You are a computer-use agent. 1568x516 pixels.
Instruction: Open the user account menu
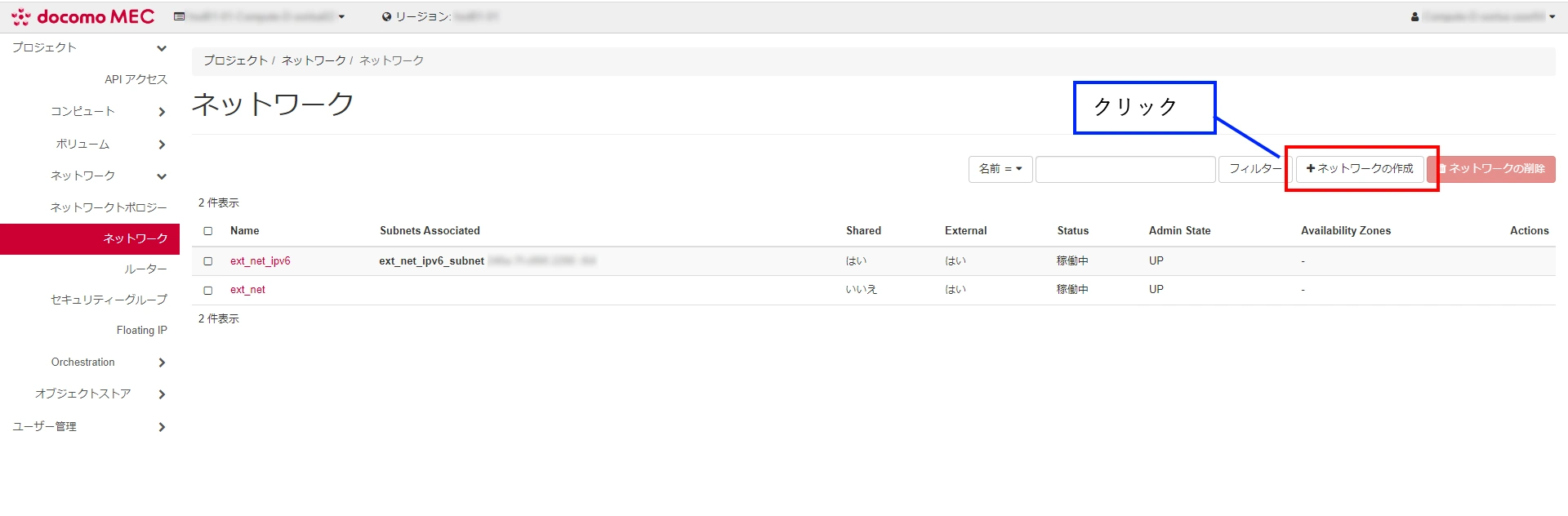(1482, 17)
